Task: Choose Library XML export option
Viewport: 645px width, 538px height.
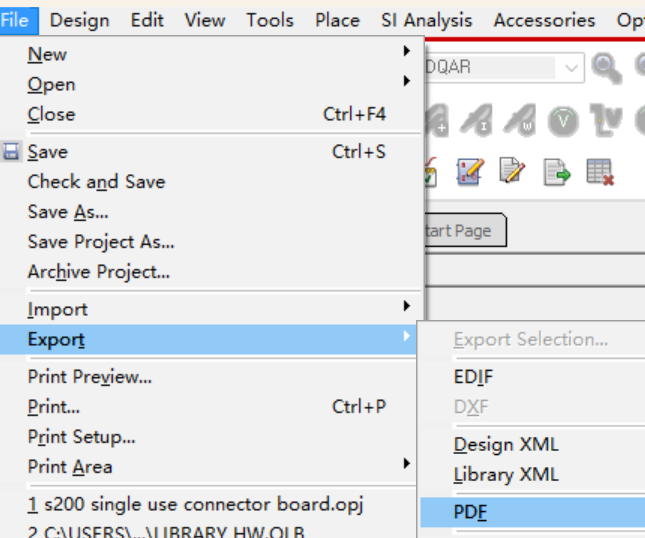Action: tap(533, 475)
